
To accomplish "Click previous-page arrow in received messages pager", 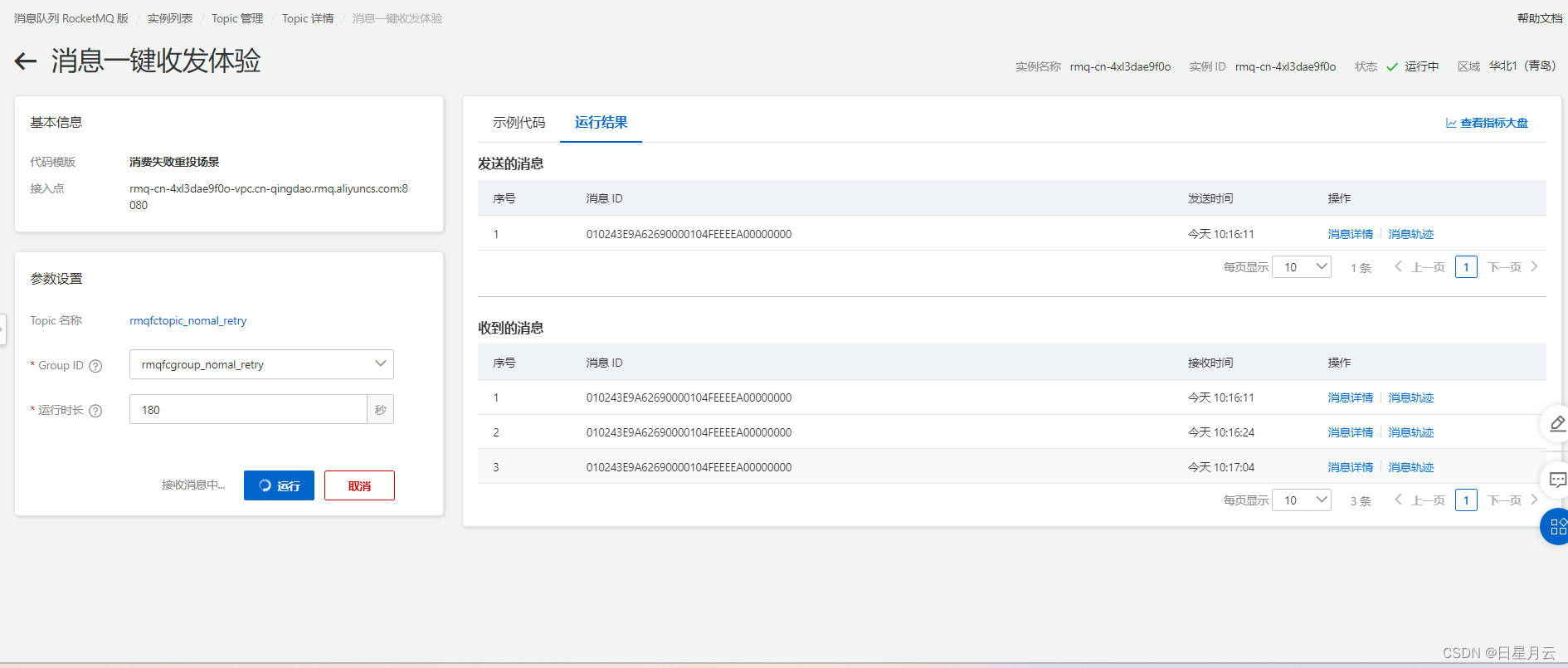I will pyautogui.click(x=1398, y=500).
